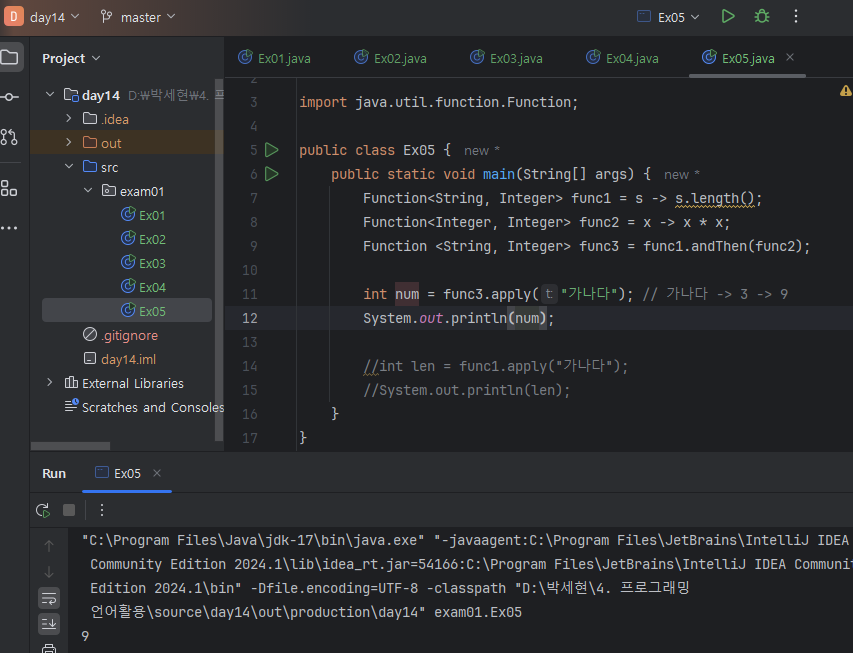Switch to Ex03.java editor tab
The width and height of the screenshot is (853, 653).
coord(506,58)
